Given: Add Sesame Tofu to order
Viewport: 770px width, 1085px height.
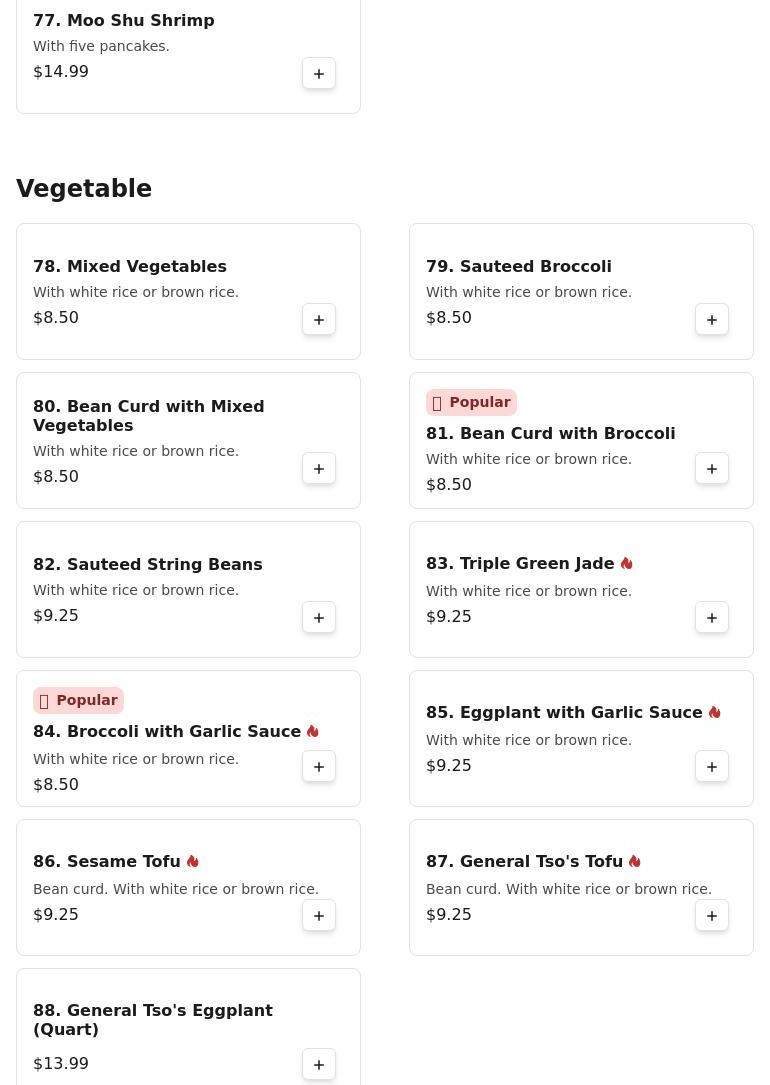Looking at the screenshot, I should [319, 915].
